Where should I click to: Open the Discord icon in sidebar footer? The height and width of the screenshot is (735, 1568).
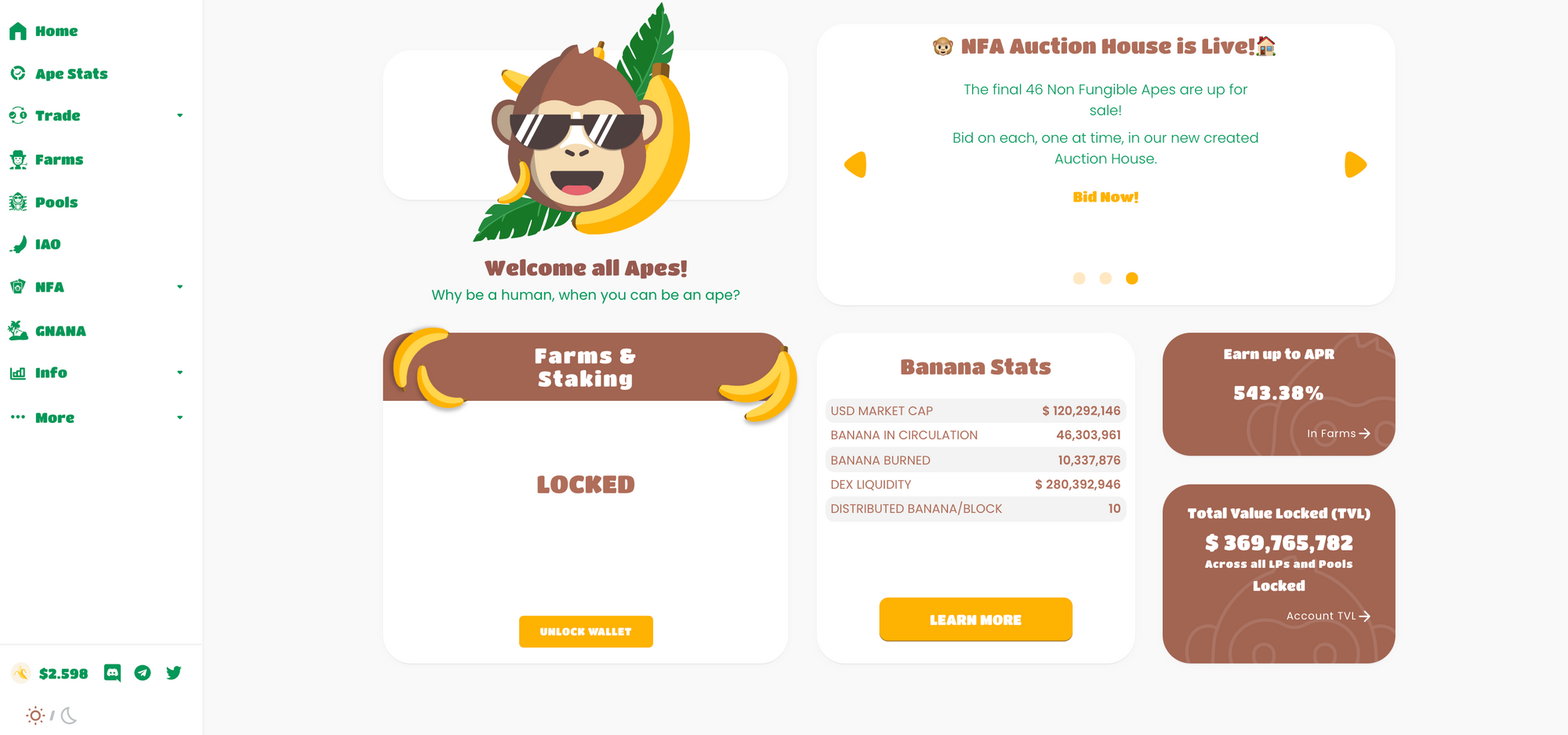[112, 673]
